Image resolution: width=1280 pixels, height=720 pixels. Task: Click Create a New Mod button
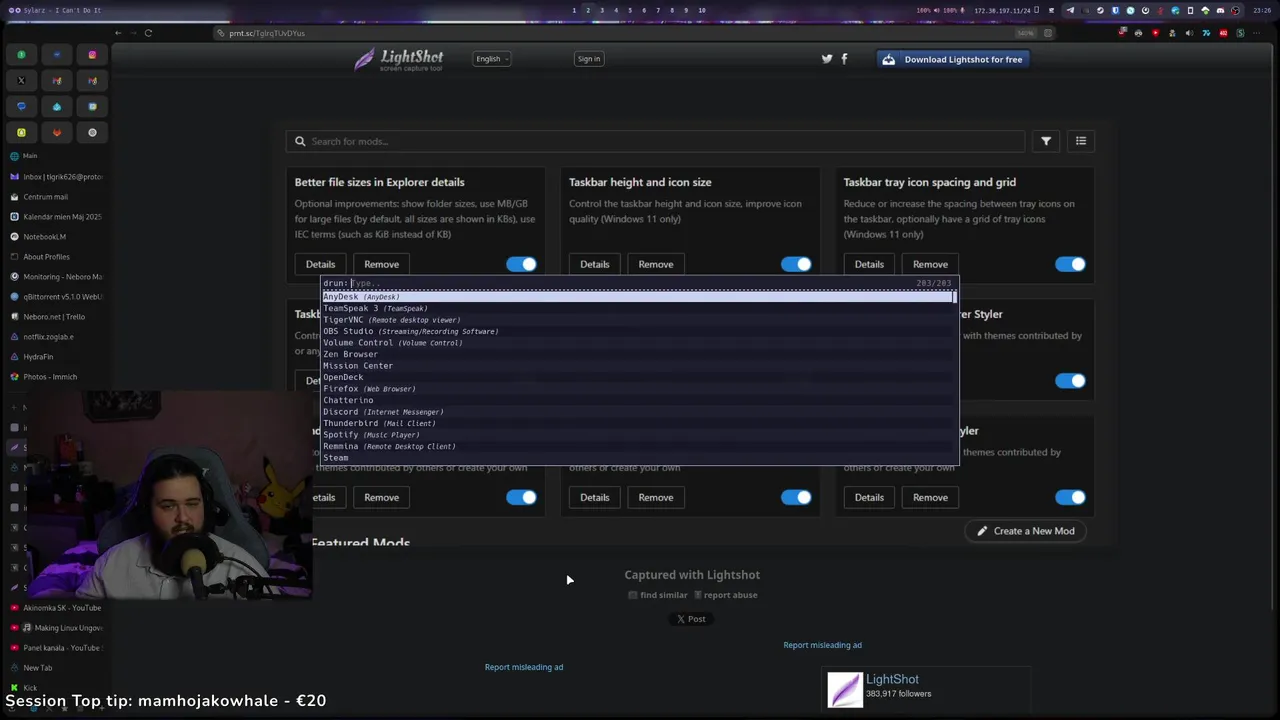click(x=1026, y=531)
